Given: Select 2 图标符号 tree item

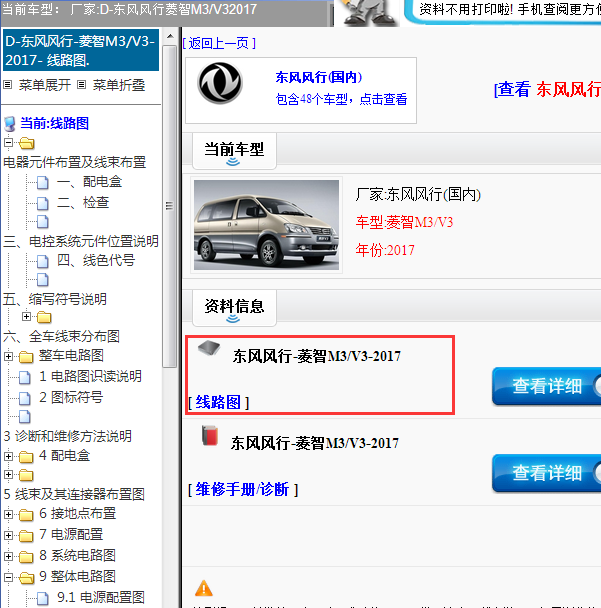Looking at the screenshot, I should pos(71,397).
